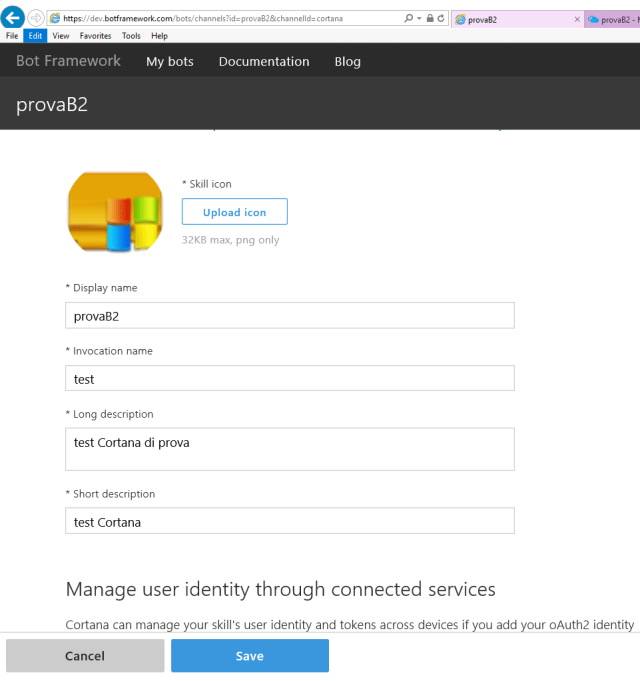This screenshot has height=681, width=640.
Task: Close the first provaB2 browser tab
Action: [577, 19]
